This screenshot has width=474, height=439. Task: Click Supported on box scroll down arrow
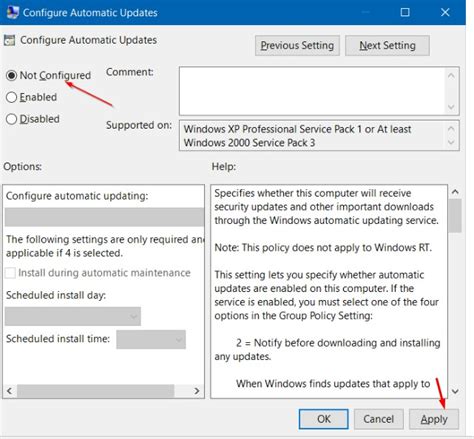451,143
